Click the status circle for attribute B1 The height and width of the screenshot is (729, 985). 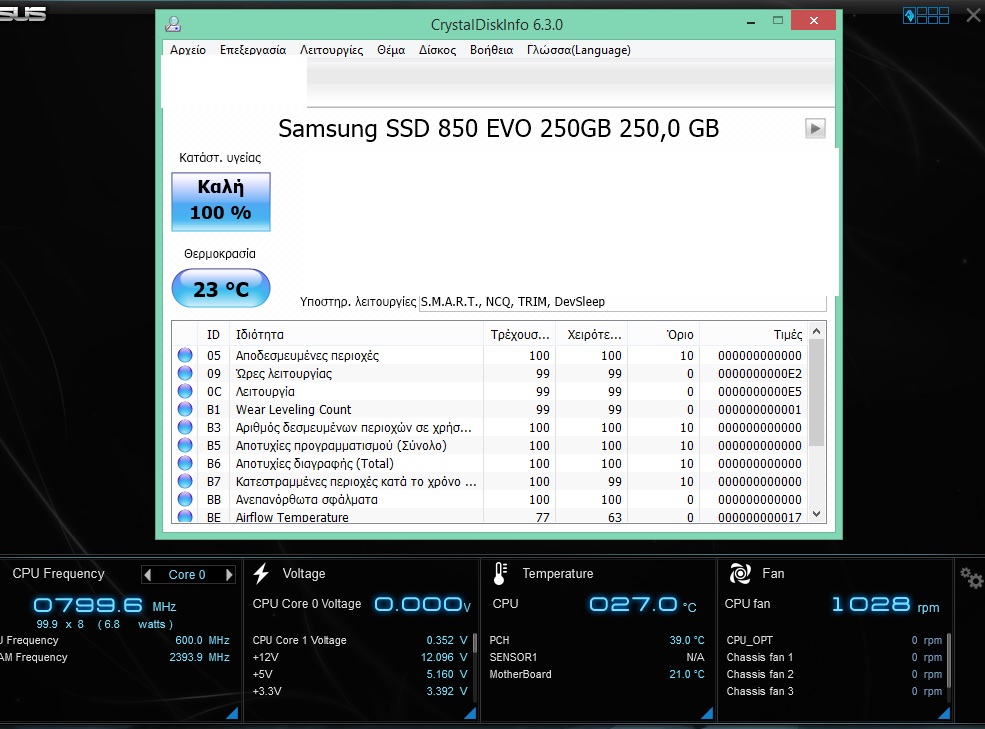185,409
